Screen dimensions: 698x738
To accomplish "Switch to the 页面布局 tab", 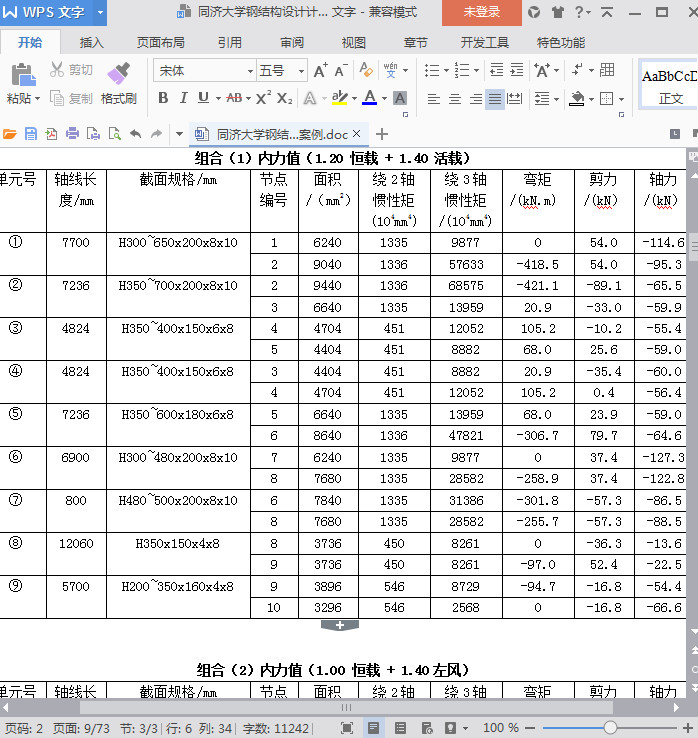I will [x=160, y=43].
